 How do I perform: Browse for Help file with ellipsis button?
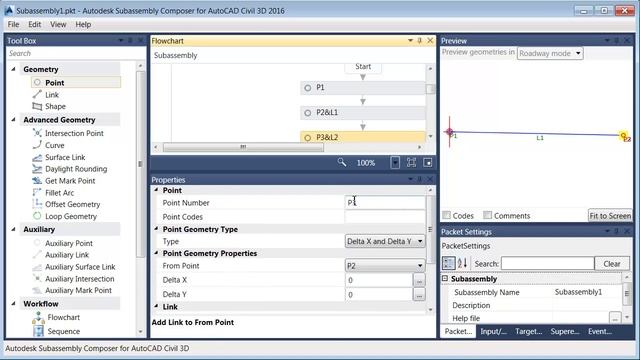(x=615, y=318)
